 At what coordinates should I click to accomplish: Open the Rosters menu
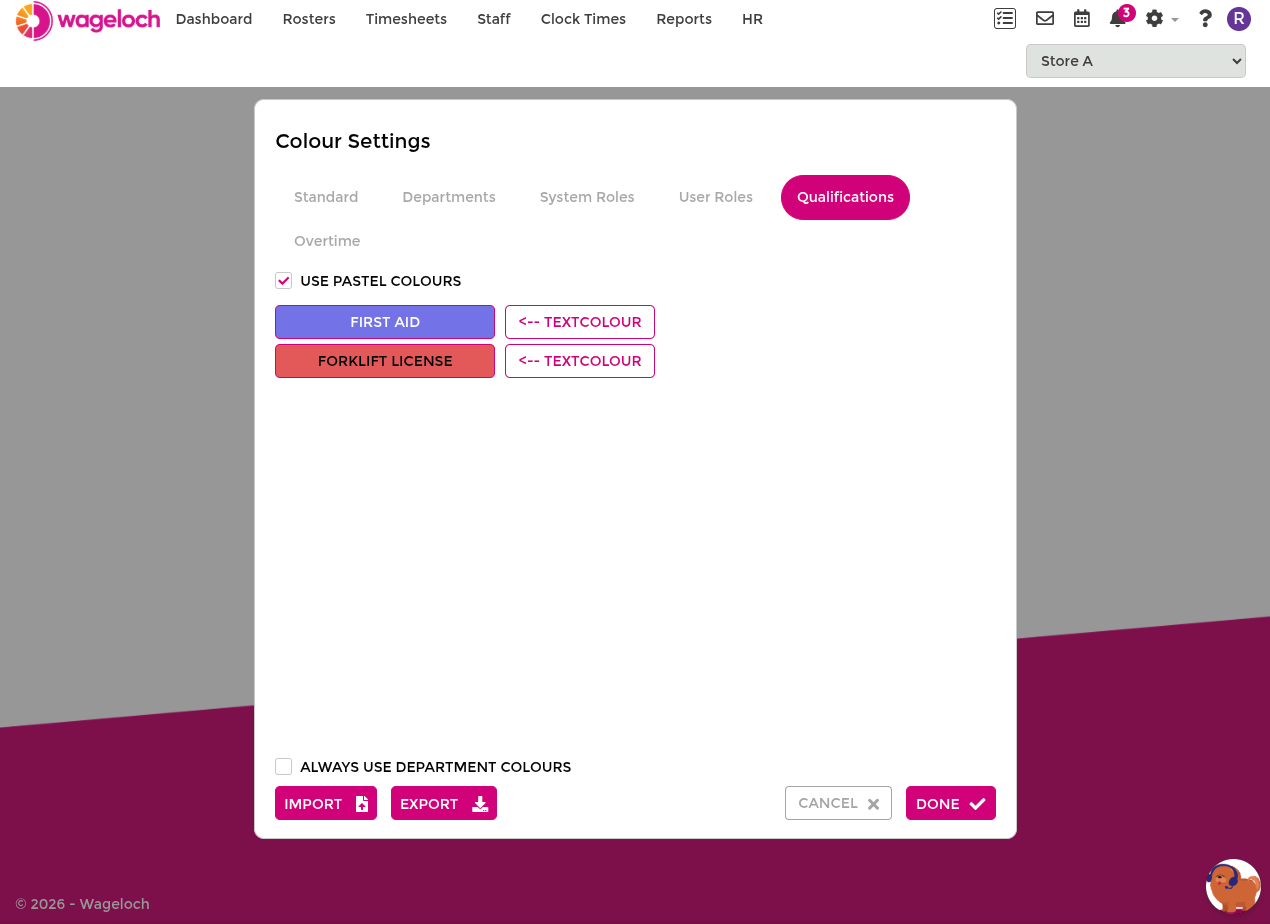[x=309, y=19]
